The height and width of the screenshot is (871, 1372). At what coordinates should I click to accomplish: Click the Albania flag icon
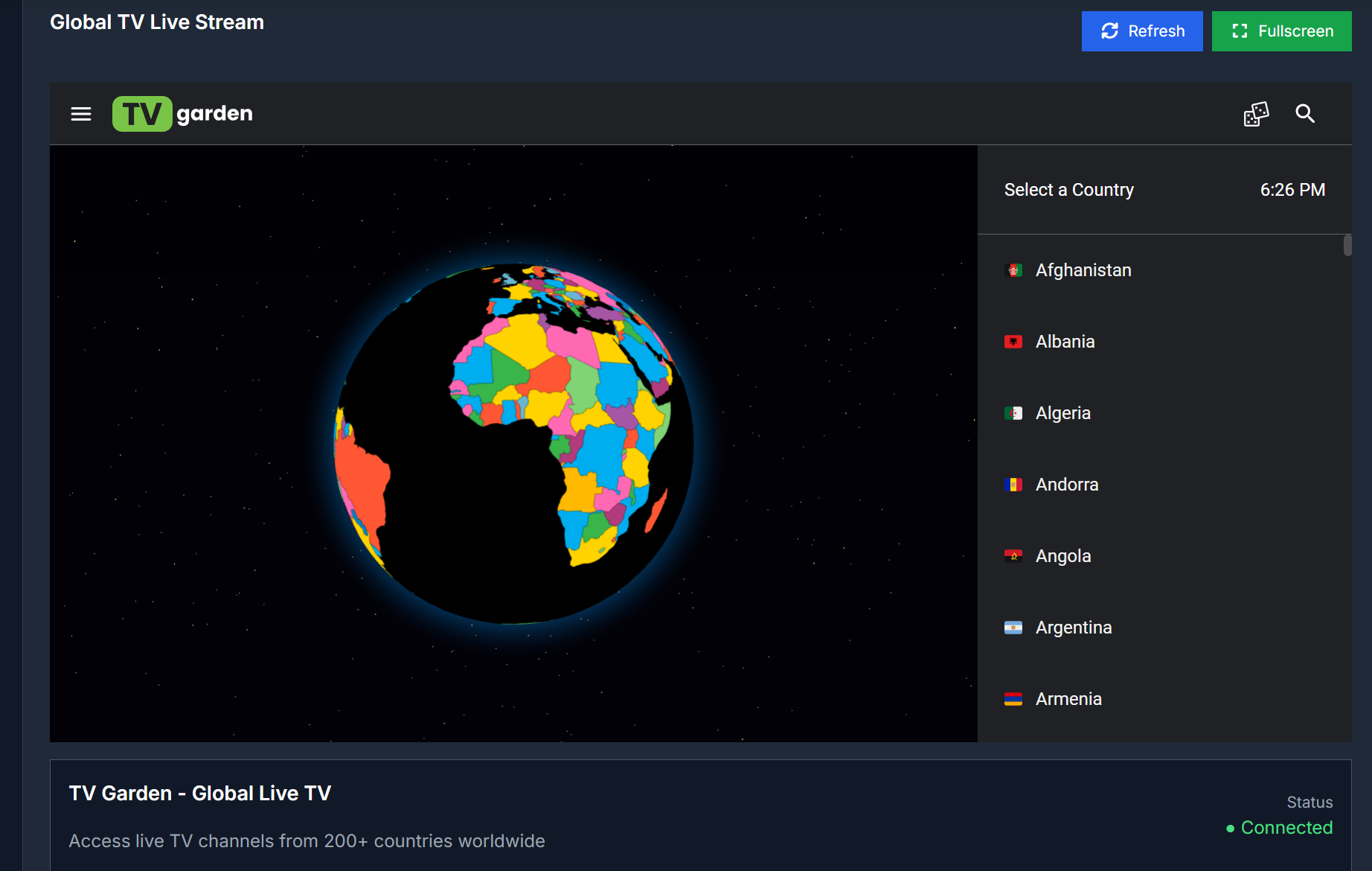pos(1013,342)
